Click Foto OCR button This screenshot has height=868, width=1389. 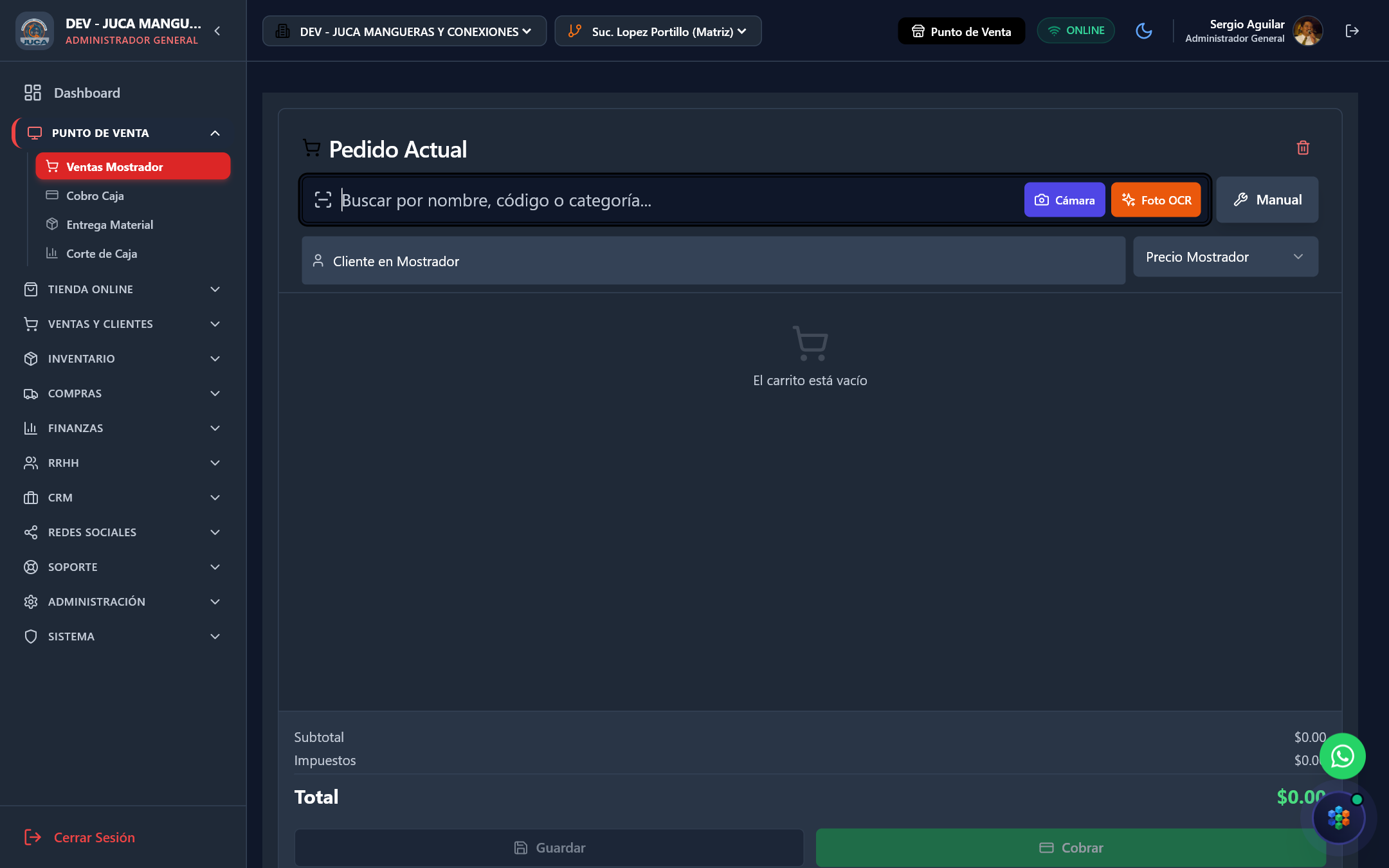click(1156, 200)
